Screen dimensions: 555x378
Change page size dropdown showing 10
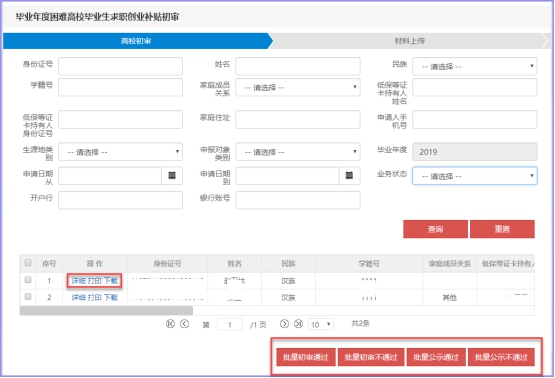tap(321, 324)
